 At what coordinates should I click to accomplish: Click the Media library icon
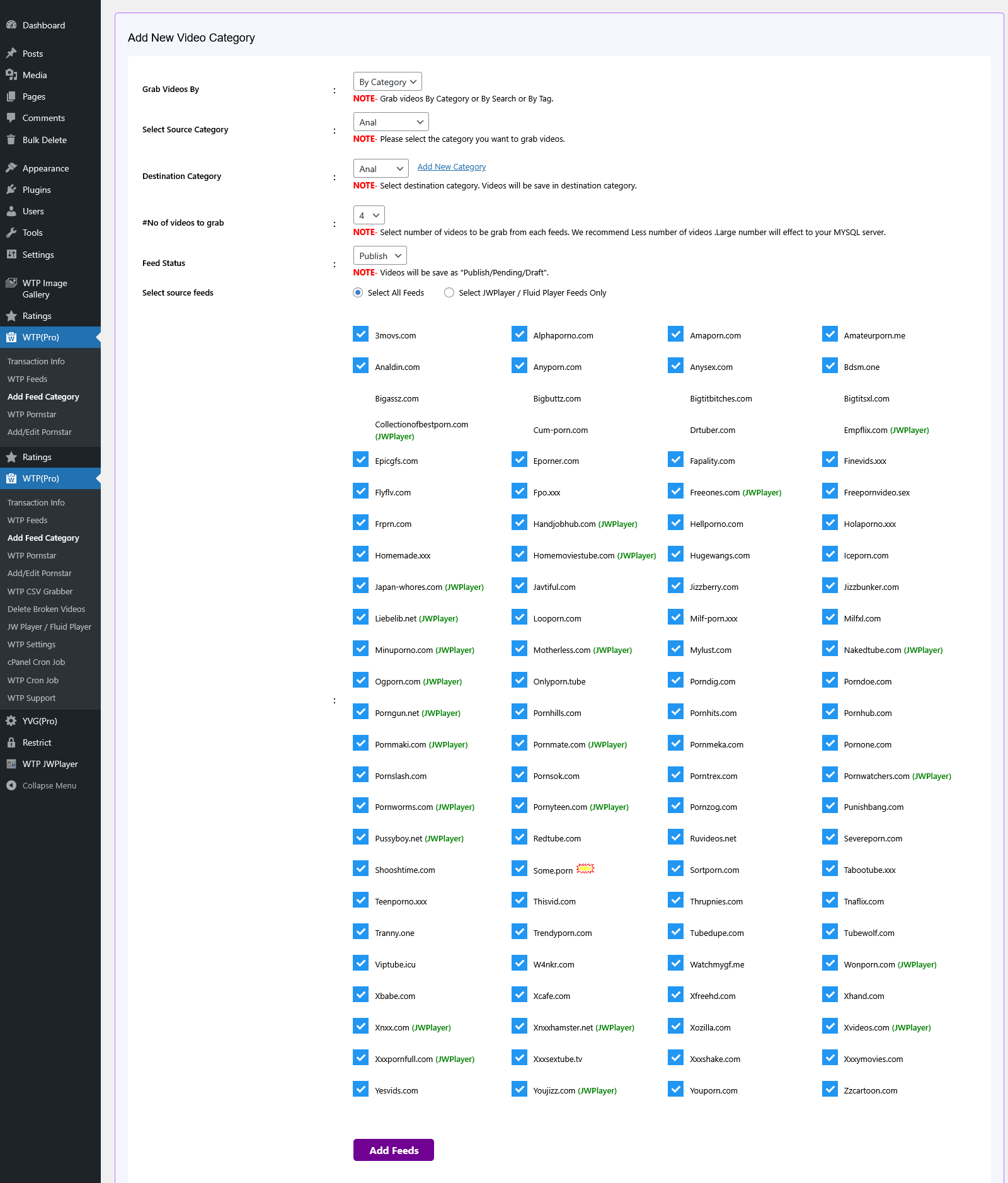coord(11,74)
